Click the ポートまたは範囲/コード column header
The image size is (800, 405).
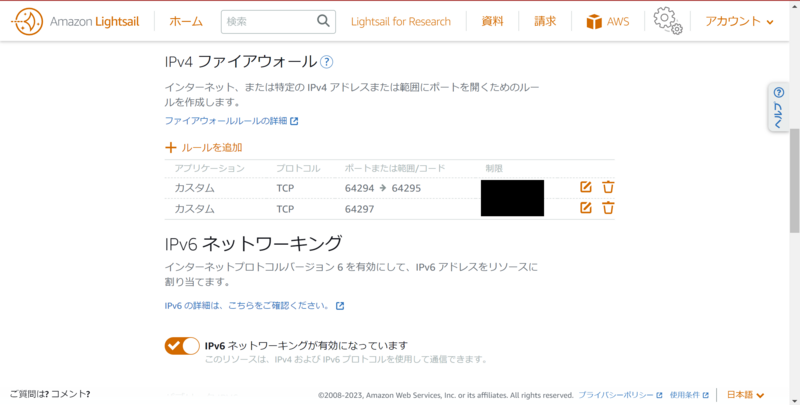[x=395, y=168]
